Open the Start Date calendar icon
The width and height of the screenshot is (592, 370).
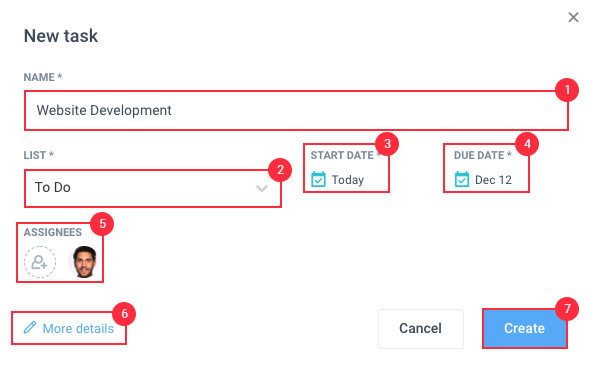318,179
